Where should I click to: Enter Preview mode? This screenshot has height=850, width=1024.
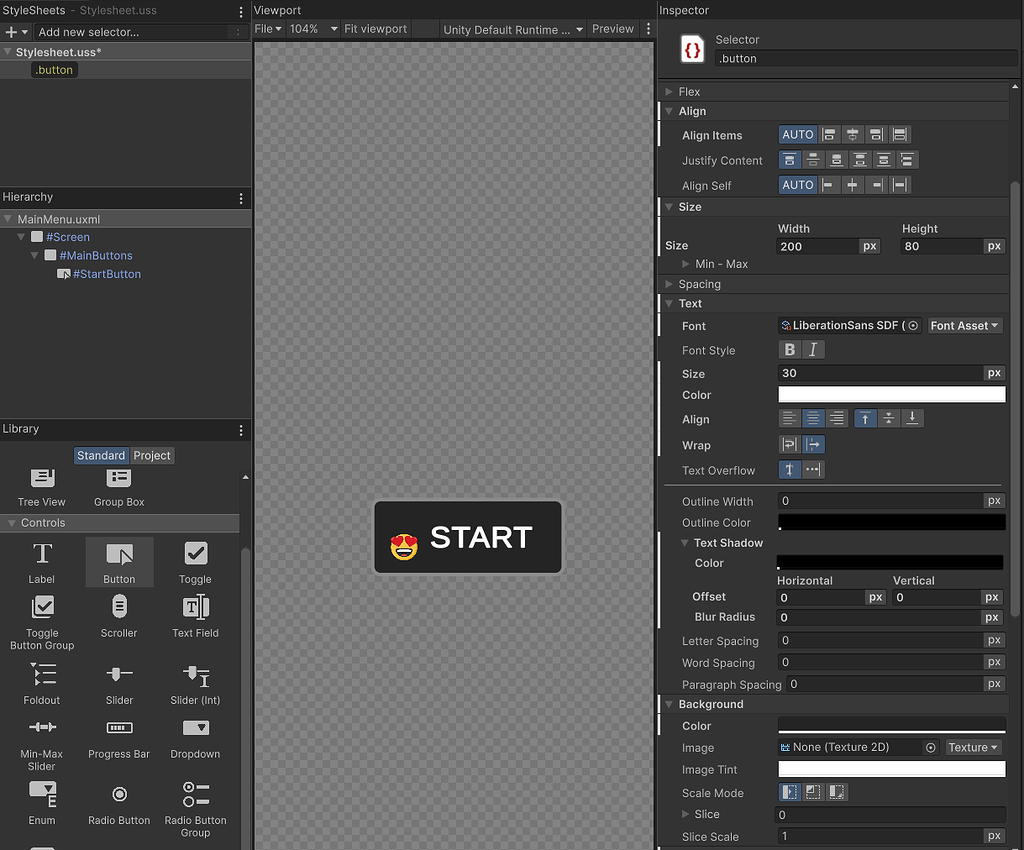point(612,29)
